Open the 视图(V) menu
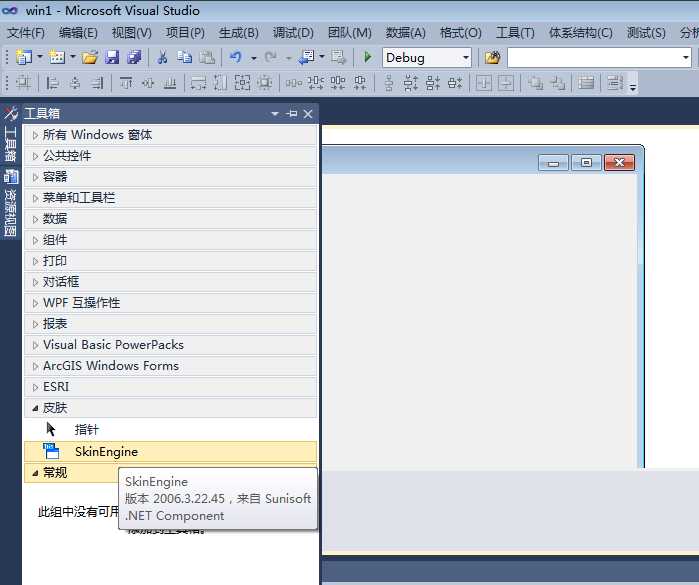 click(132, 33)
